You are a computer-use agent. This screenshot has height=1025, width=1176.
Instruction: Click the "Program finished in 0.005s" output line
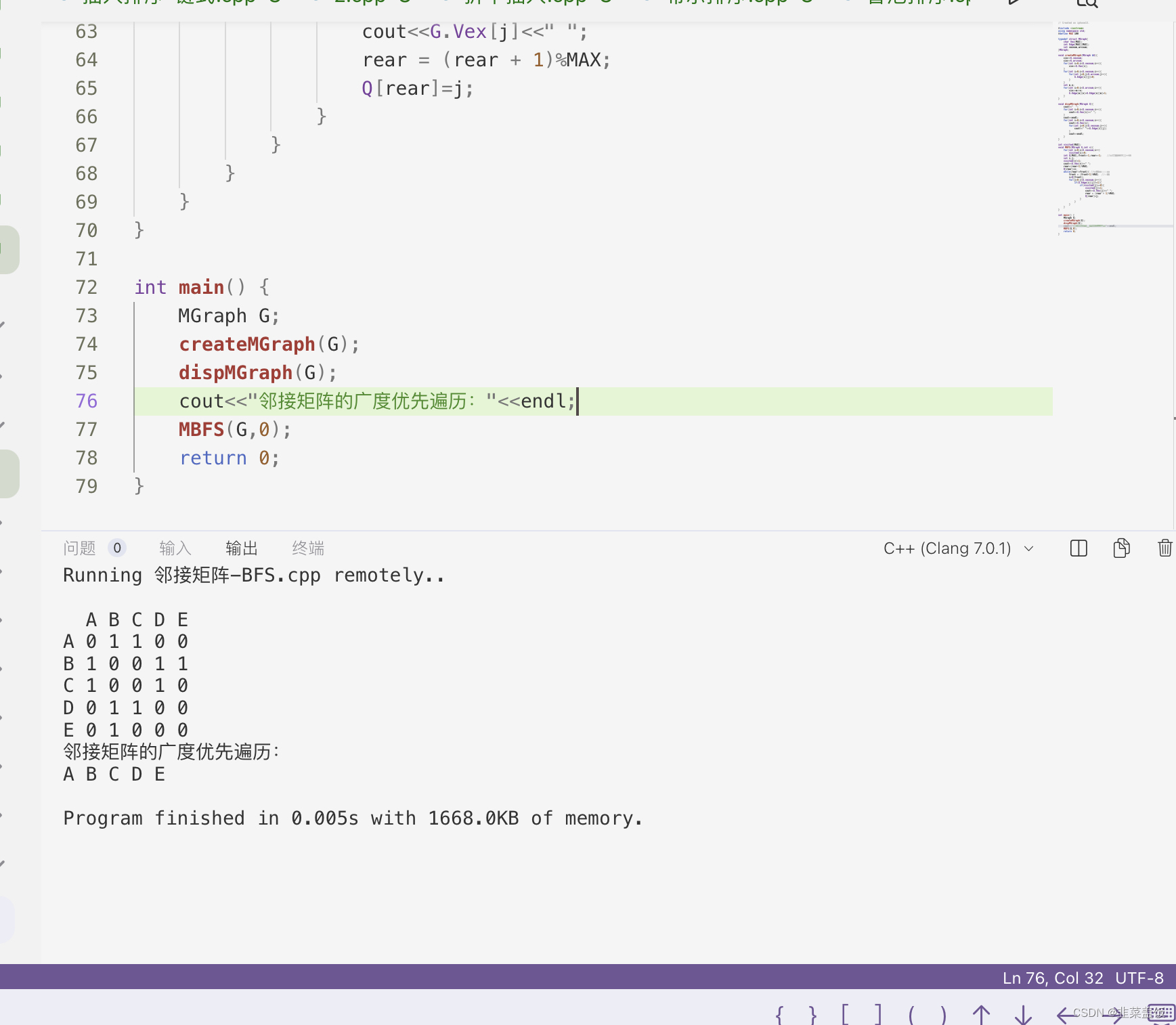[353, 818]
